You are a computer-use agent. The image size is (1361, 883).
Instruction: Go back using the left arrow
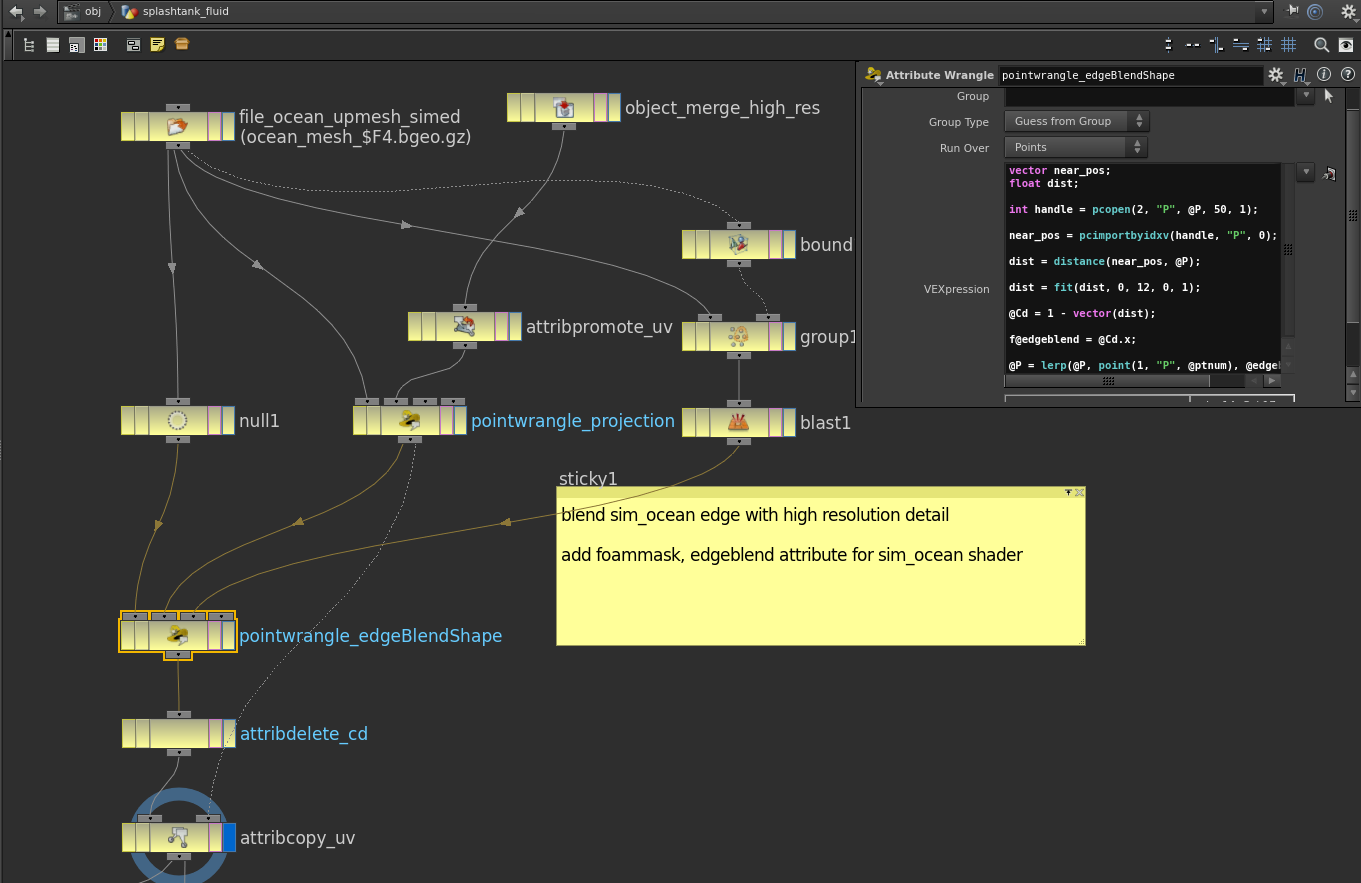pos(17,12)
